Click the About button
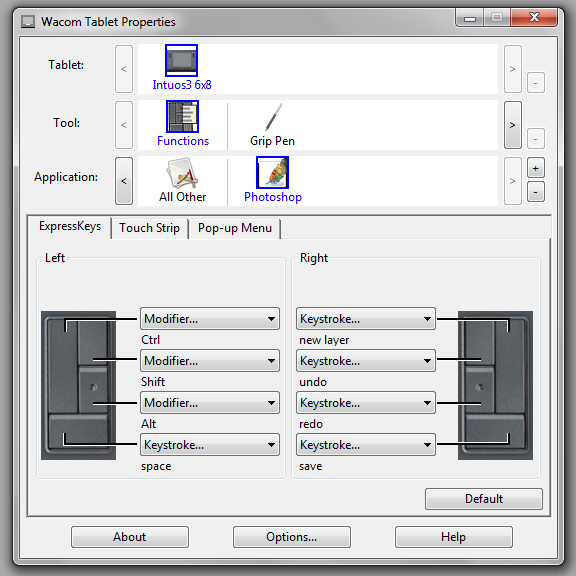Viewport: 576px width, 576px height. pyautogui.click(x=130, y=537)
